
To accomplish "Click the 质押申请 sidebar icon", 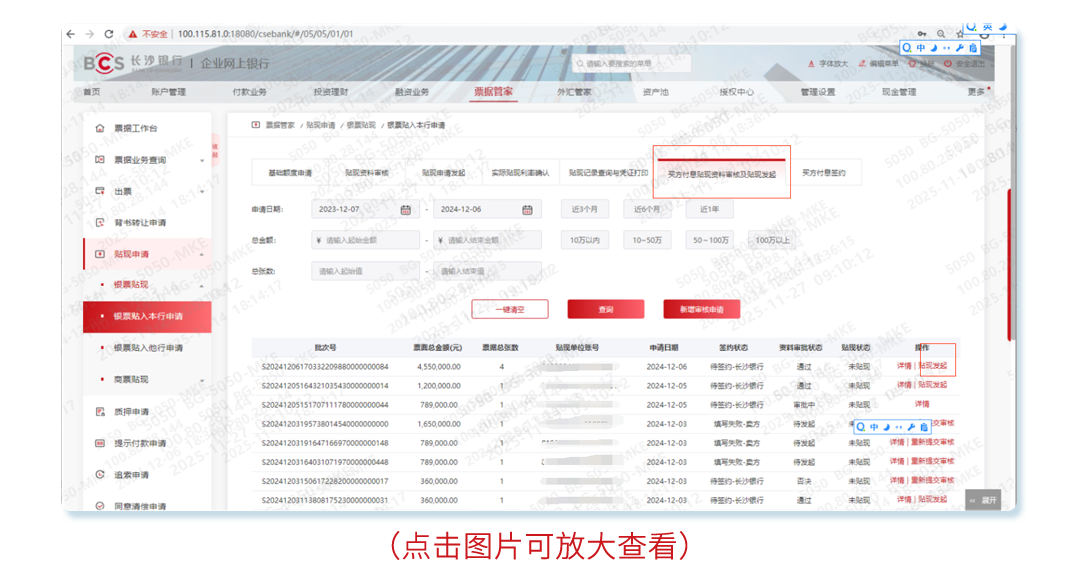I will [x=100, y=411].
